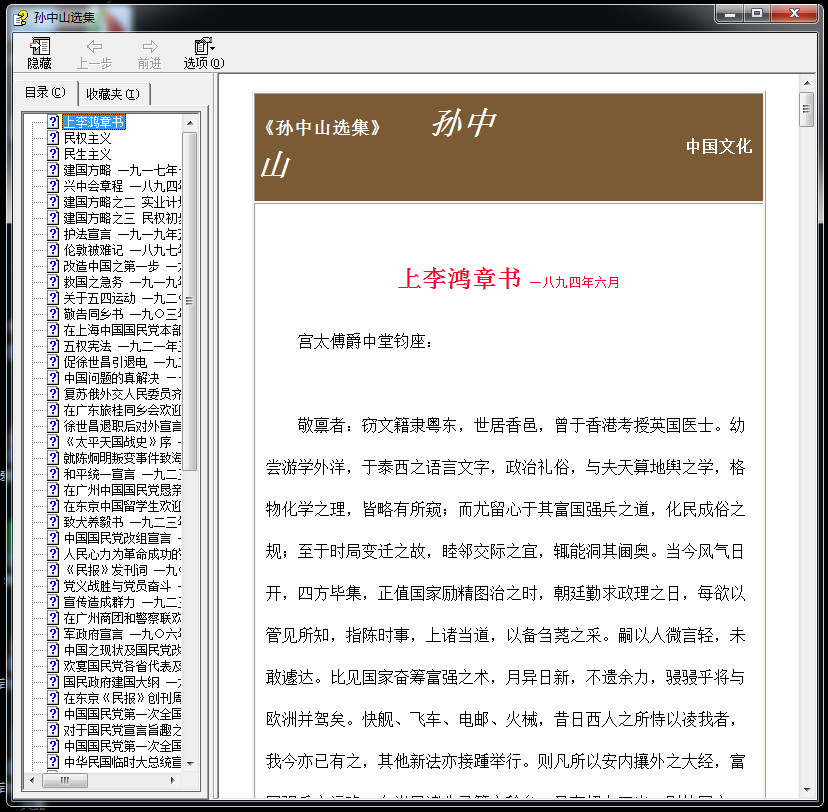
Task: Click the document pane scroll-up arrow
Action: coord(807,83)
